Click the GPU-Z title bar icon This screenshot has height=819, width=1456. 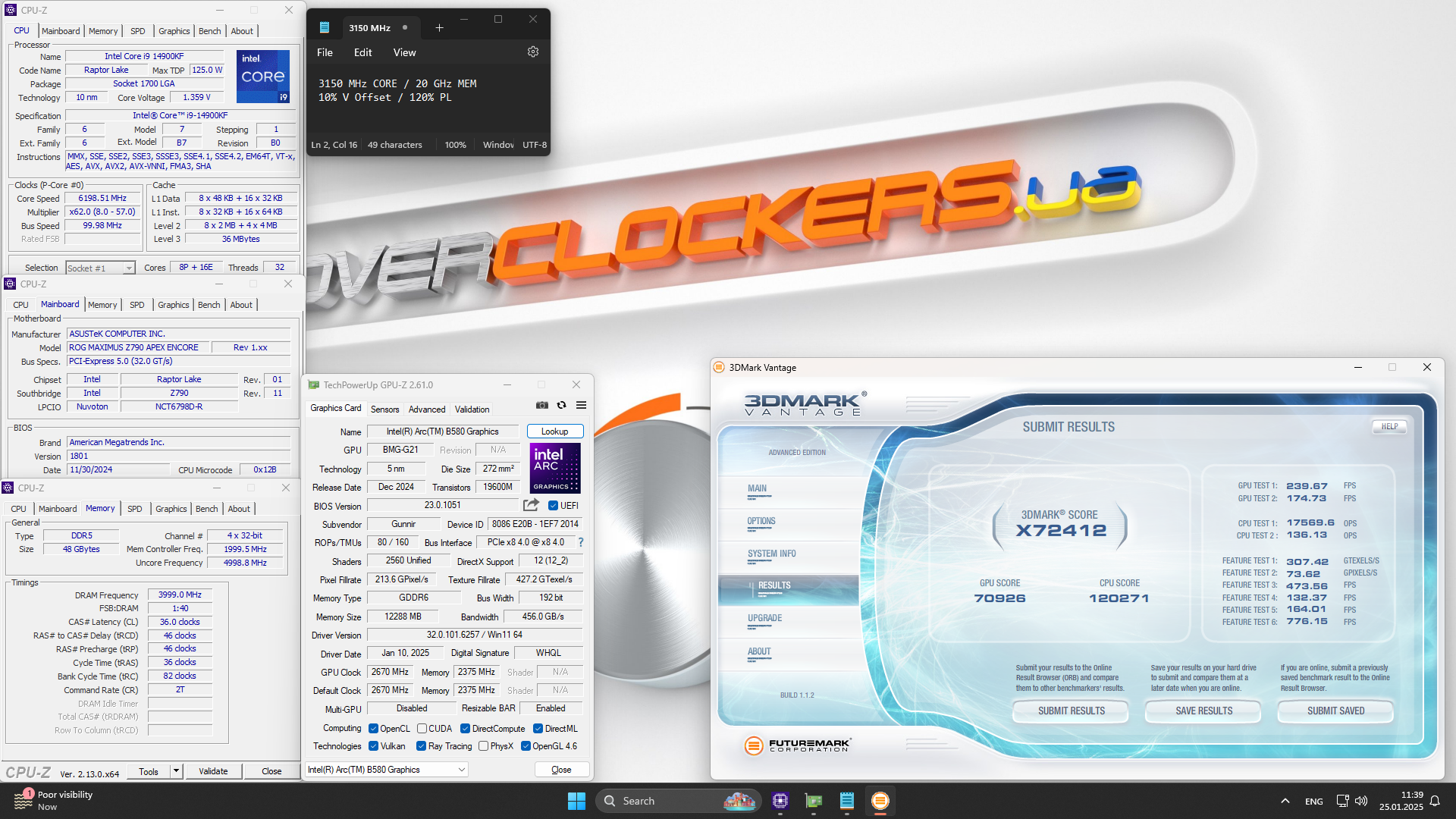pos(313,385)
